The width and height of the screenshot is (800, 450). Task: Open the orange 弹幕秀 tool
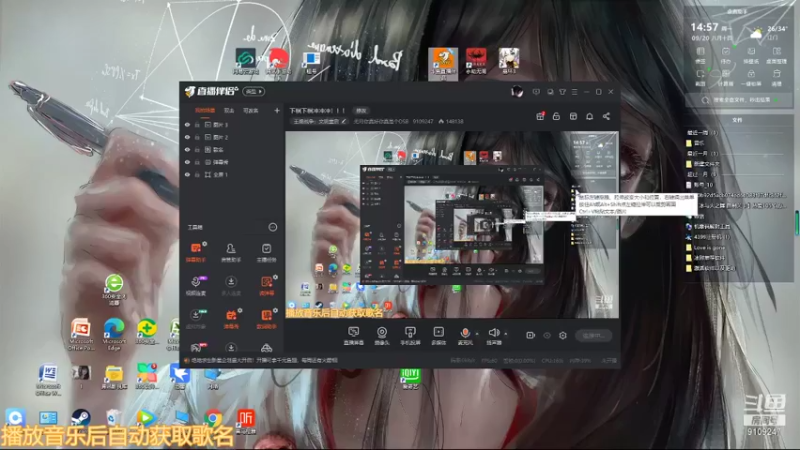tap(231, 318)
